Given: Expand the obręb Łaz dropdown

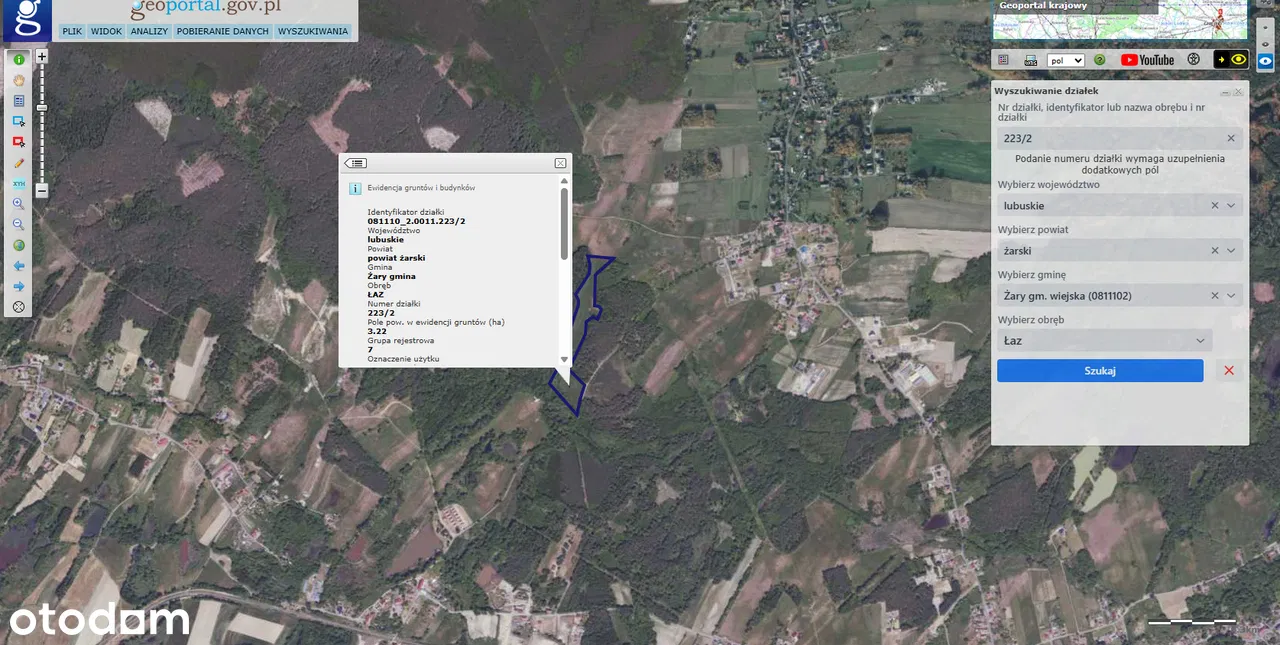Looking at the screenshot, I should tap(1201, 341).
